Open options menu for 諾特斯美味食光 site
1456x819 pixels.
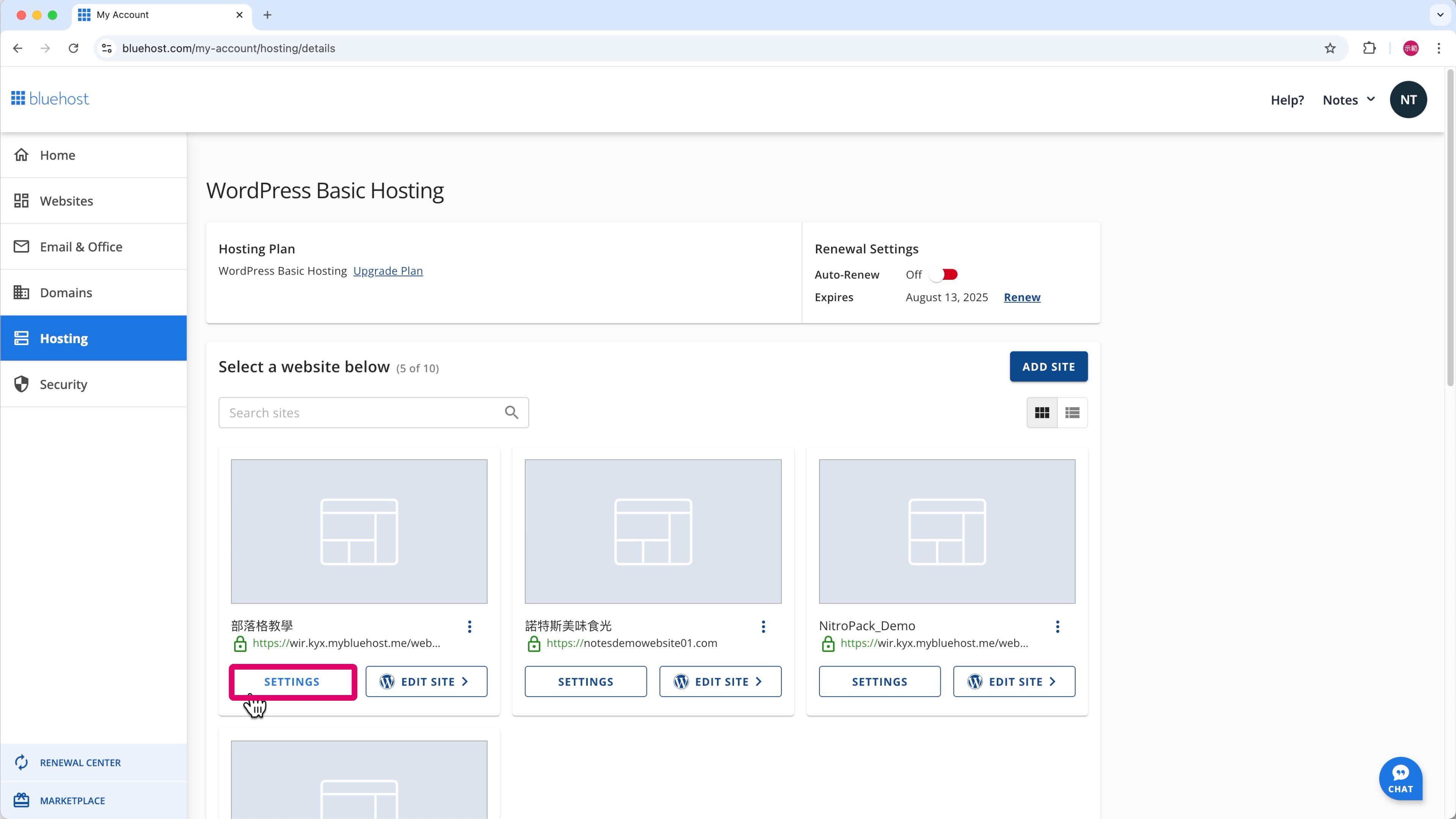[x=763, y=626]
